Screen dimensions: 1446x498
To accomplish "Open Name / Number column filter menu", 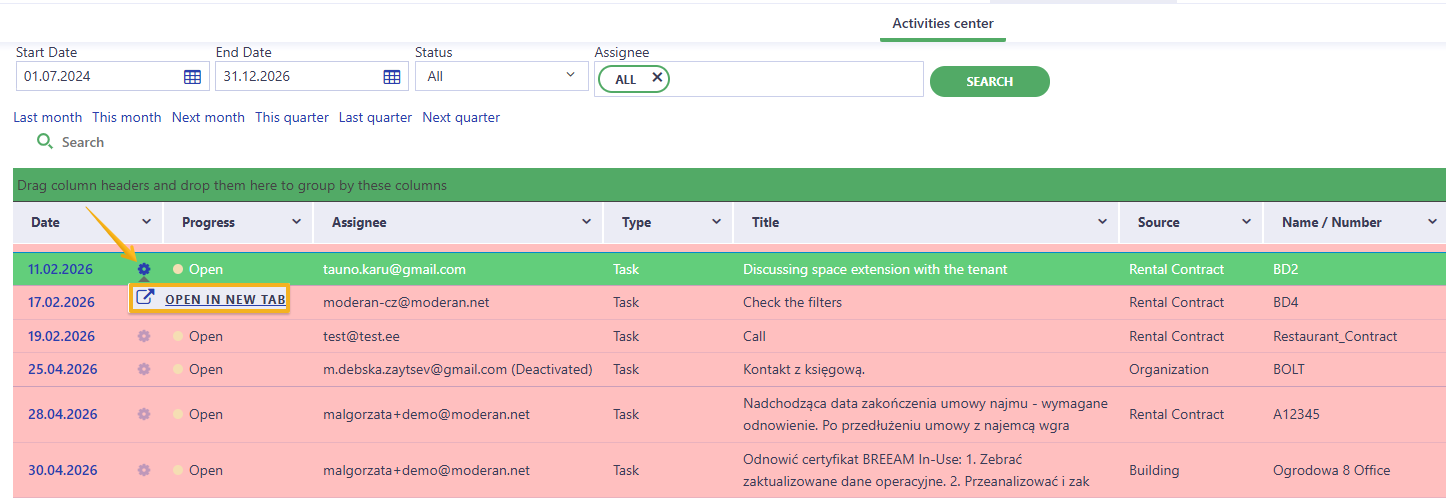I will pyautogui.click(x=1432, y=222).
